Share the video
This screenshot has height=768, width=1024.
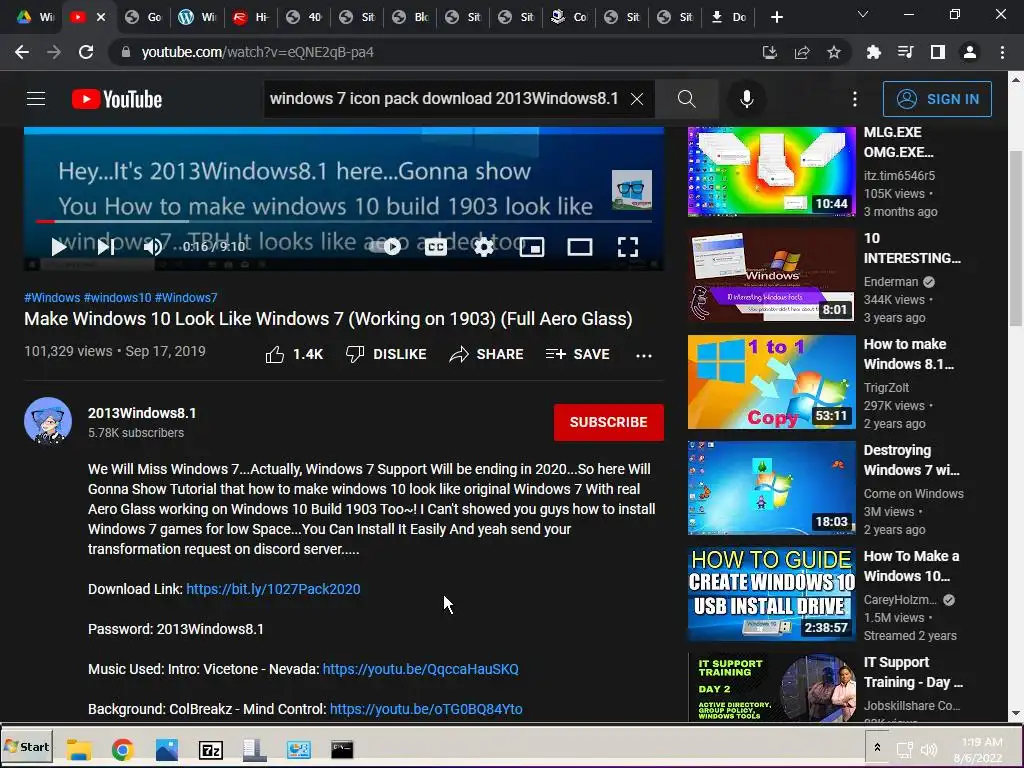487,355
